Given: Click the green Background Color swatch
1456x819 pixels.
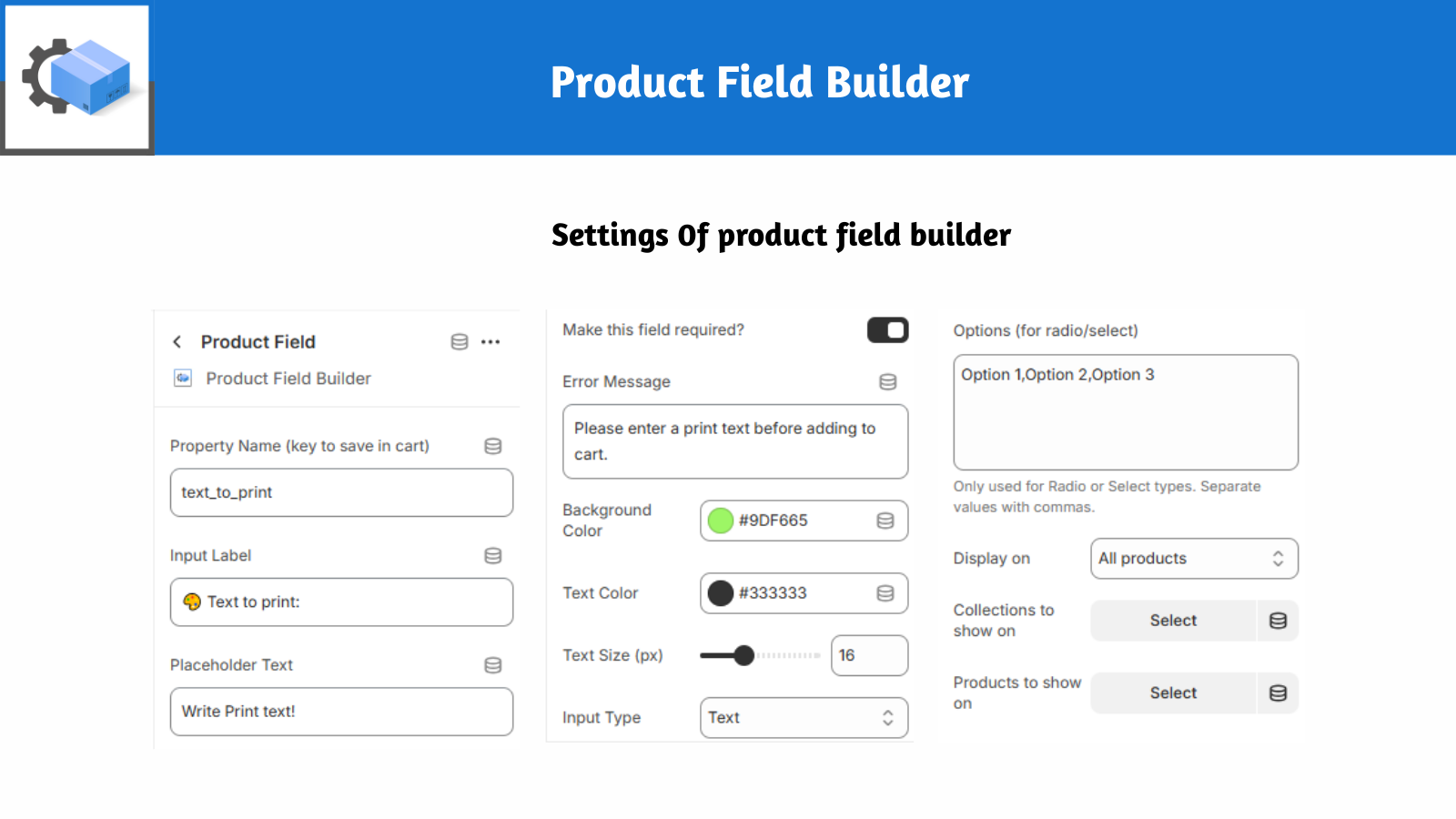Looking at the screenshot, I should (721, 521).
